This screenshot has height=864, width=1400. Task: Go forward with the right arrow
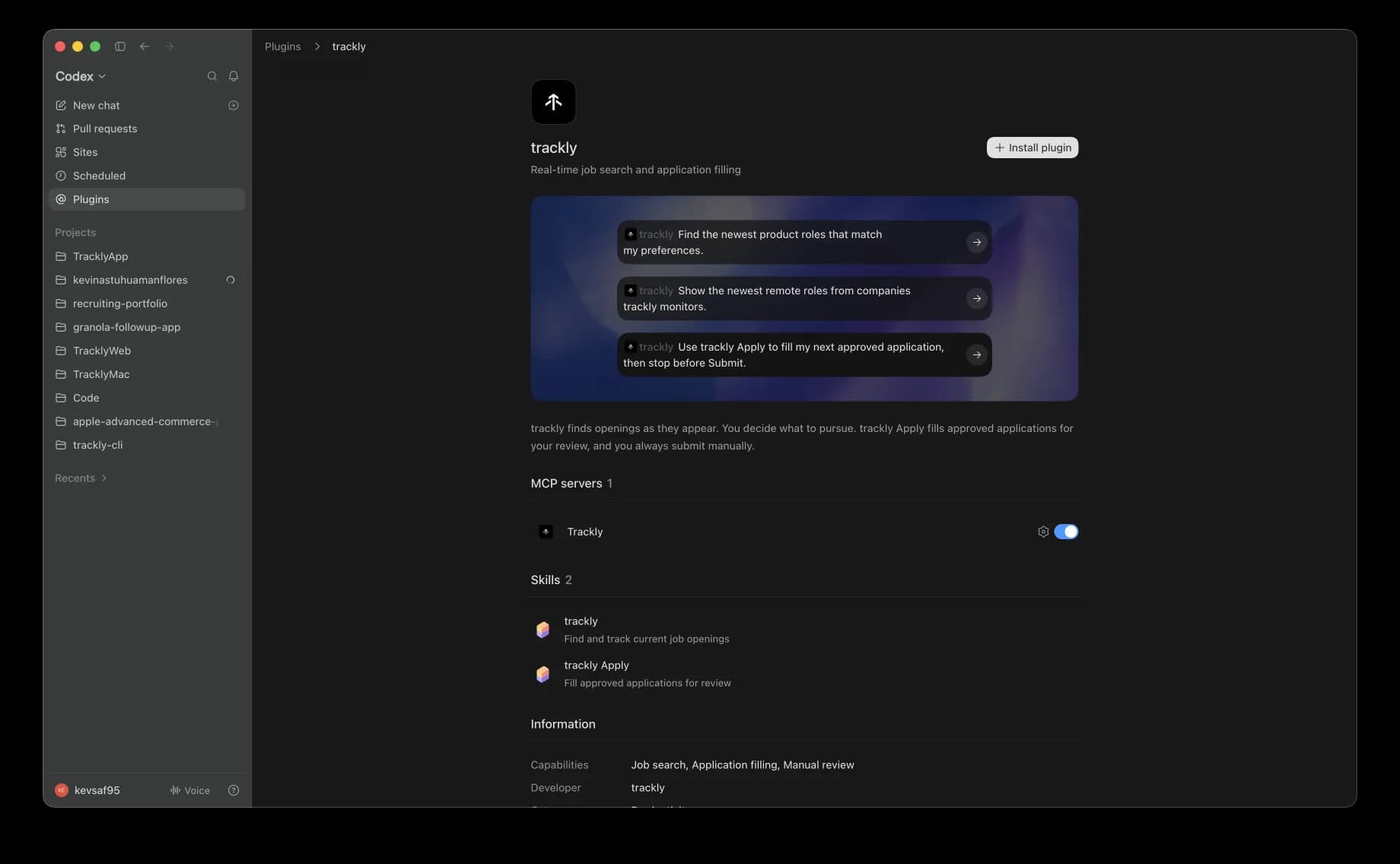point(169,46)
